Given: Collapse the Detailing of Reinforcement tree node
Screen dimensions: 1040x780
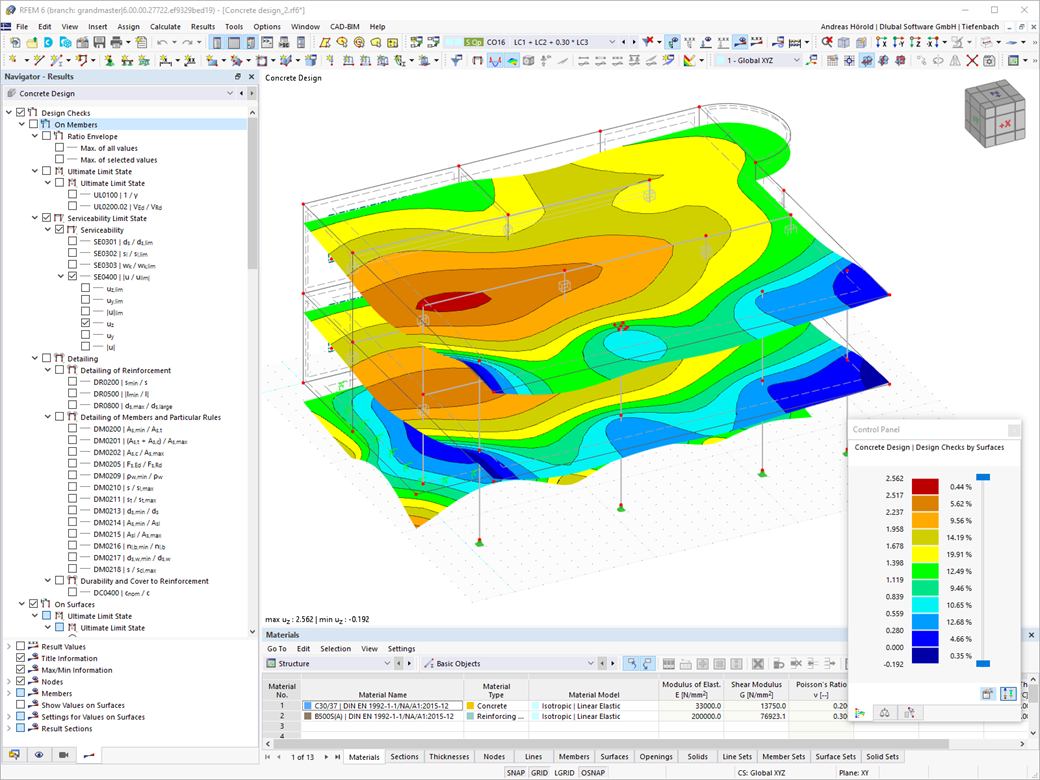Looking at the screenshot, I should click(x=47, y=370).
